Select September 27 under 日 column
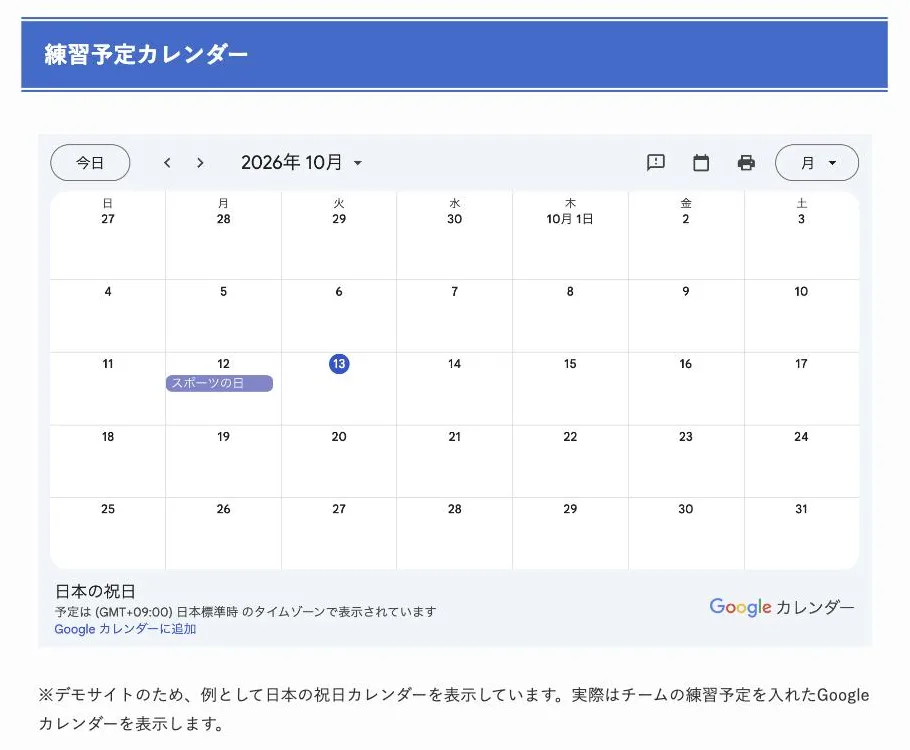The image size is (910, 750). (108, 219)
